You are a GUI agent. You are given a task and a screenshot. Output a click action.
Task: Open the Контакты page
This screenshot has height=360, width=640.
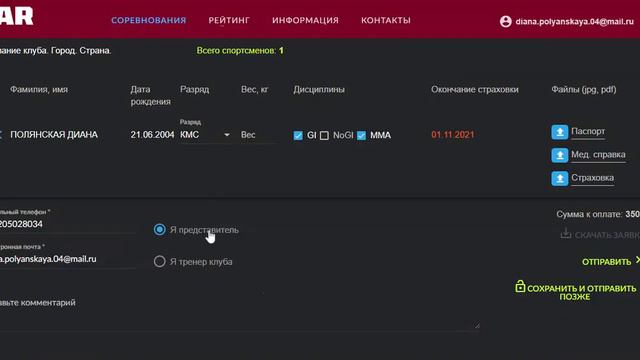386,20
